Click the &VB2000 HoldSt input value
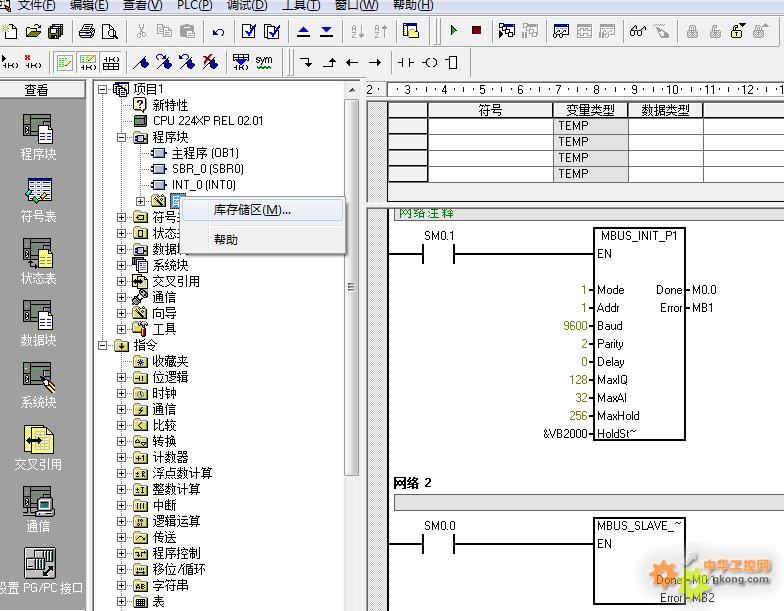This screenshot has width=784, height=611. (x=565, y=434)
